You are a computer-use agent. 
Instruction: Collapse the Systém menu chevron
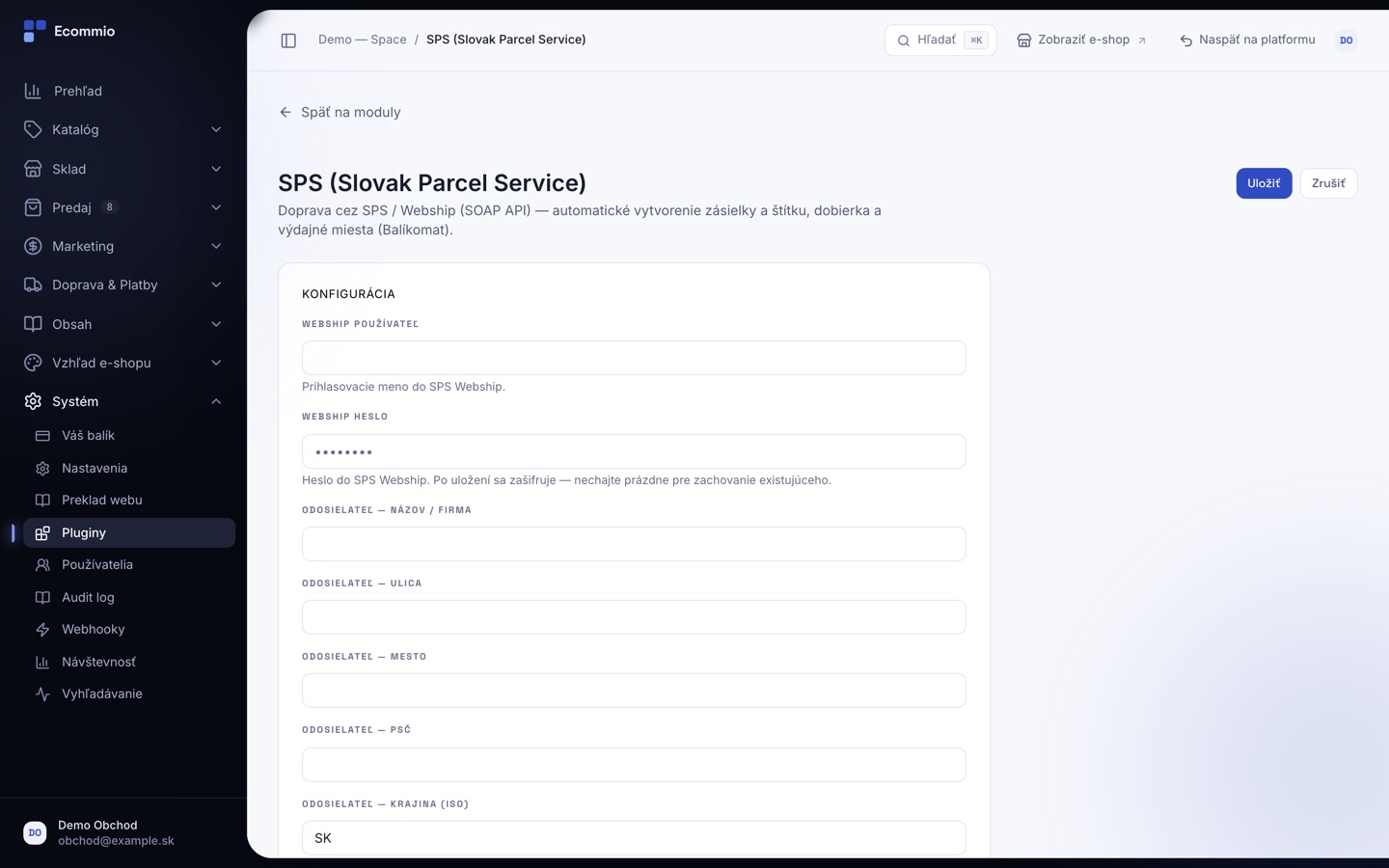point(216,401)
